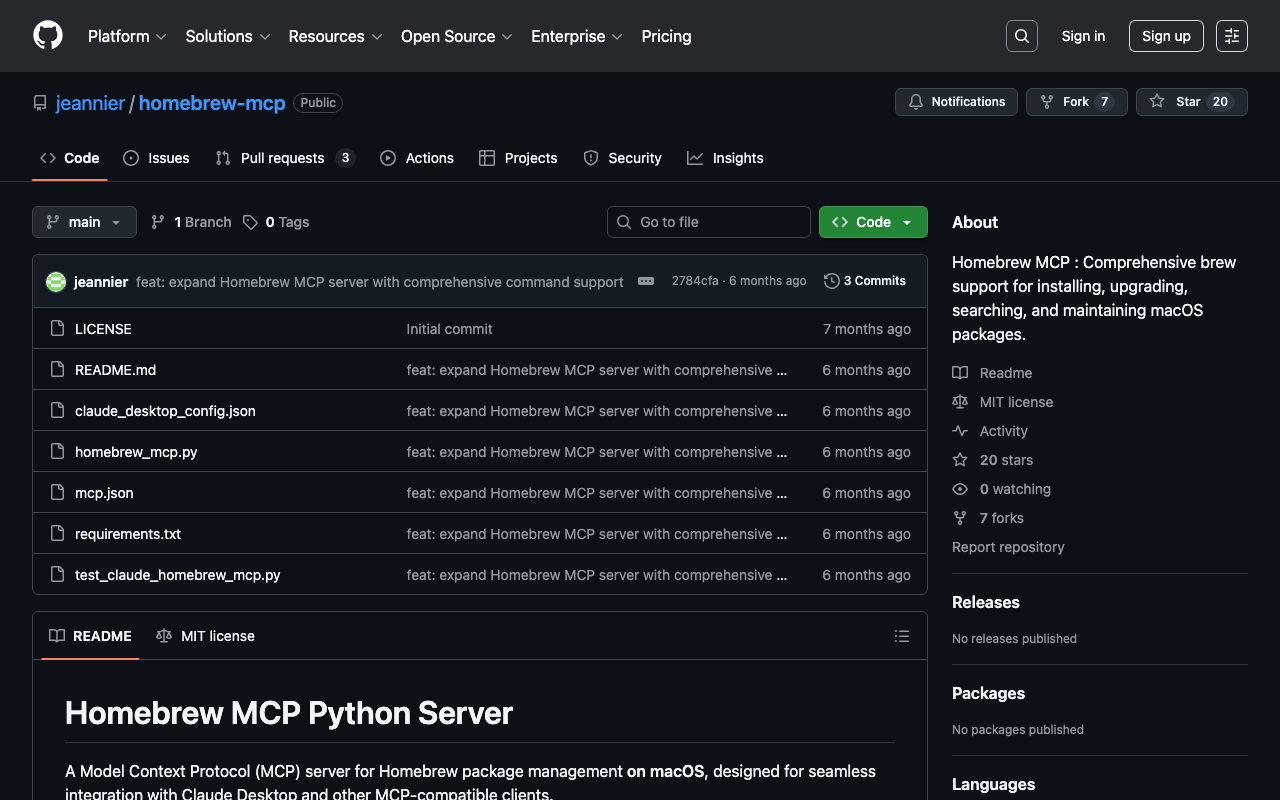Open the 3 Commits history

tap(865, 281)
